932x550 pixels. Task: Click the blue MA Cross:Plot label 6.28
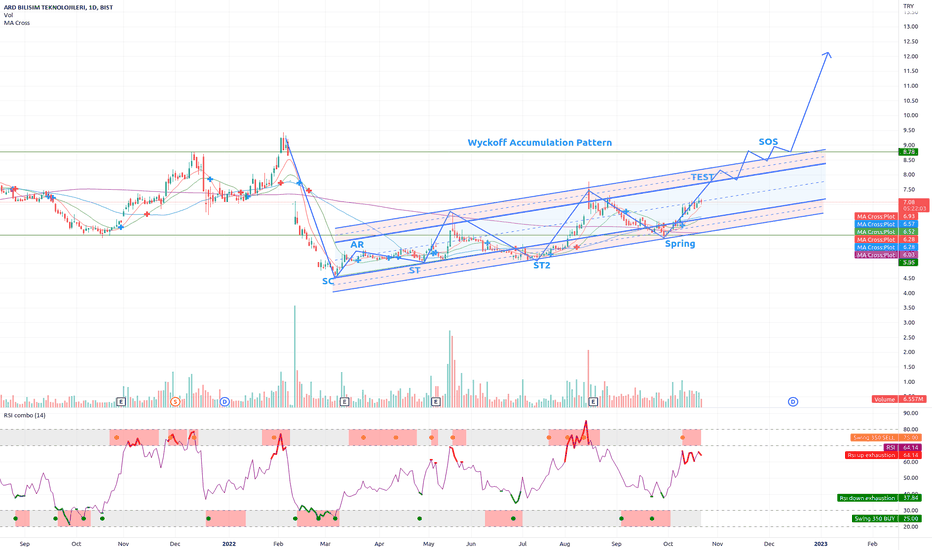tap(886, 247)
